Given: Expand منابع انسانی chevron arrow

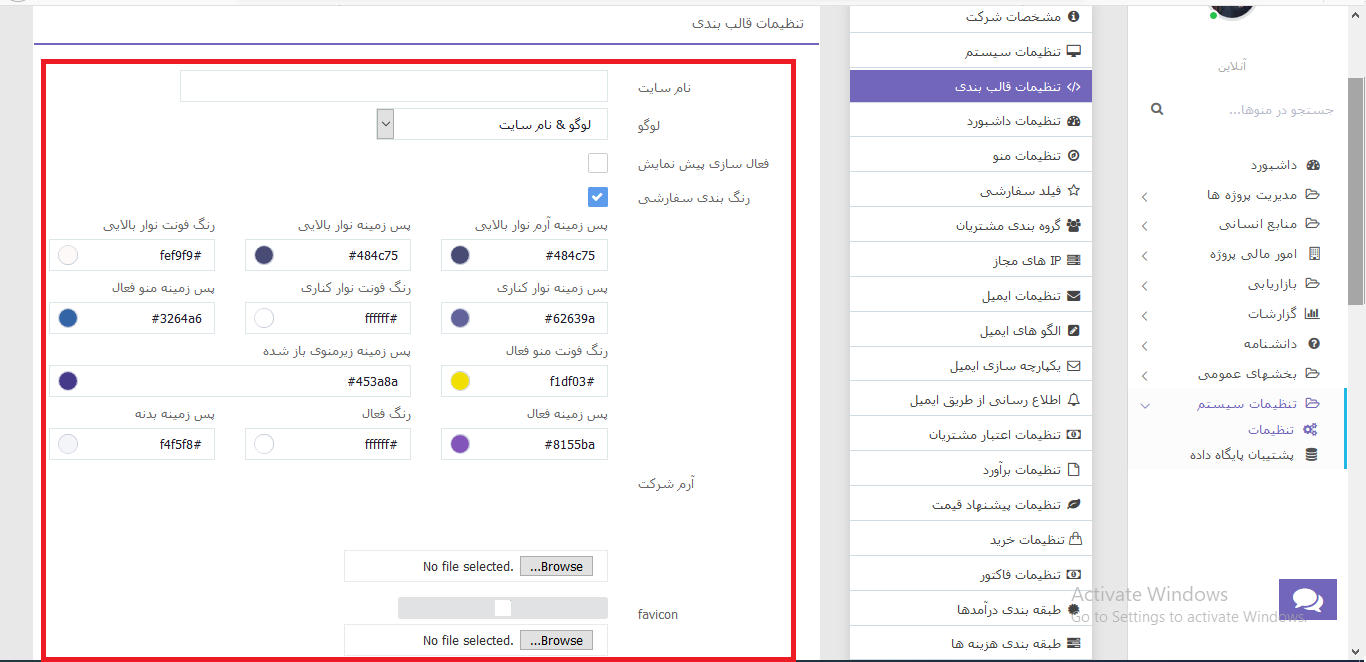Looking at the screenshot, I should pos(1145,226).
